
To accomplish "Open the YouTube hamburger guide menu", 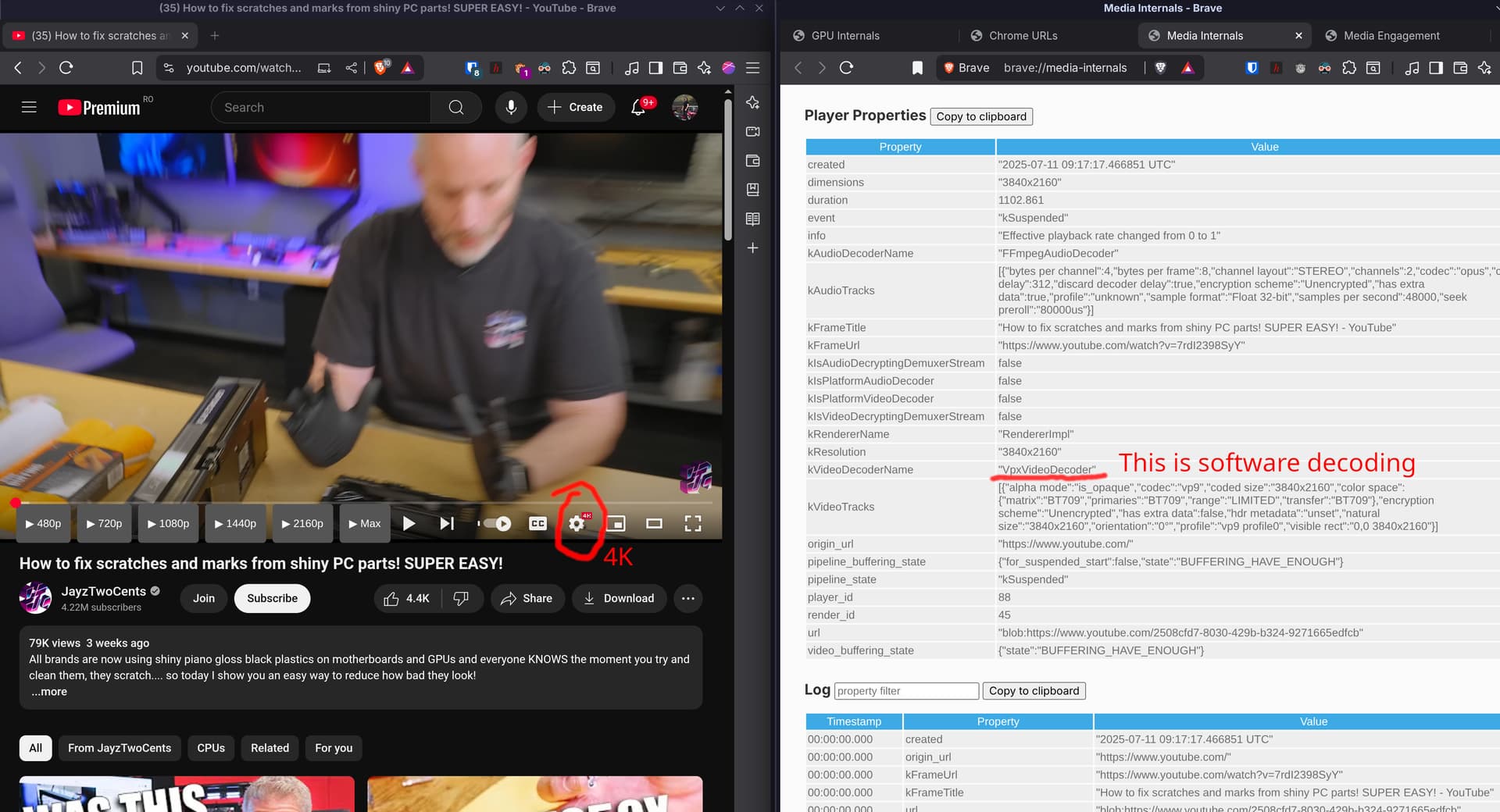I will pyautogui.click(x=29, y=107).
